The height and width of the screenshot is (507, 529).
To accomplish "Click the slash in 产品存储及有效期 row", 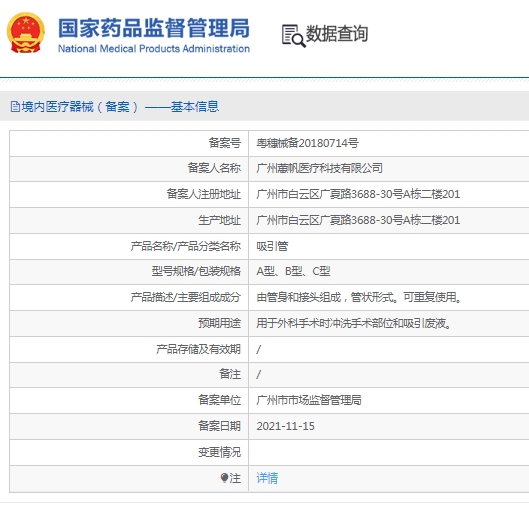I will click(x=258, y=349).
